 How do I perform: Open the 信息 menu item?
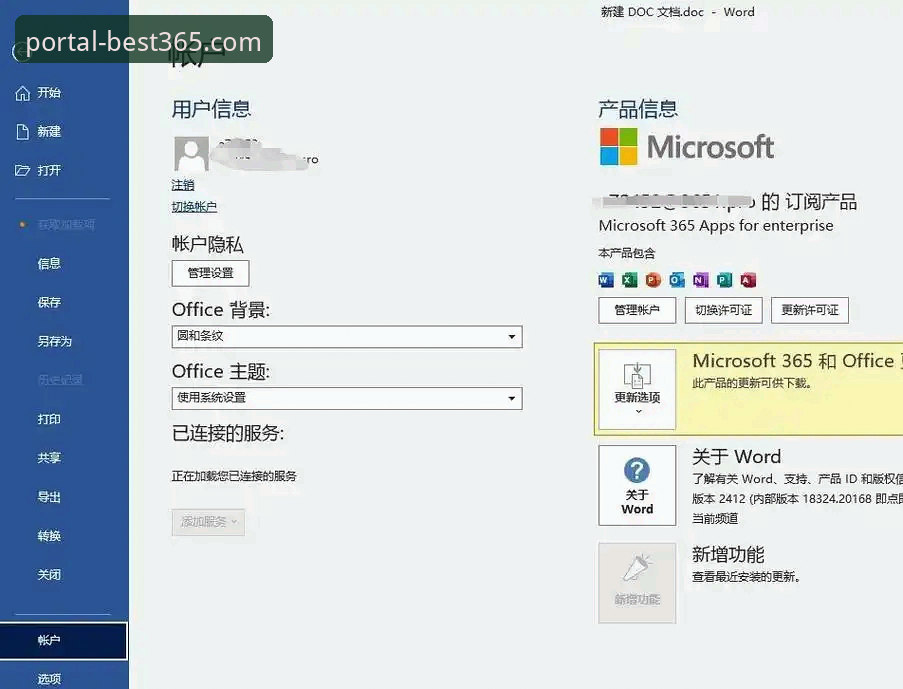point(49,264)
